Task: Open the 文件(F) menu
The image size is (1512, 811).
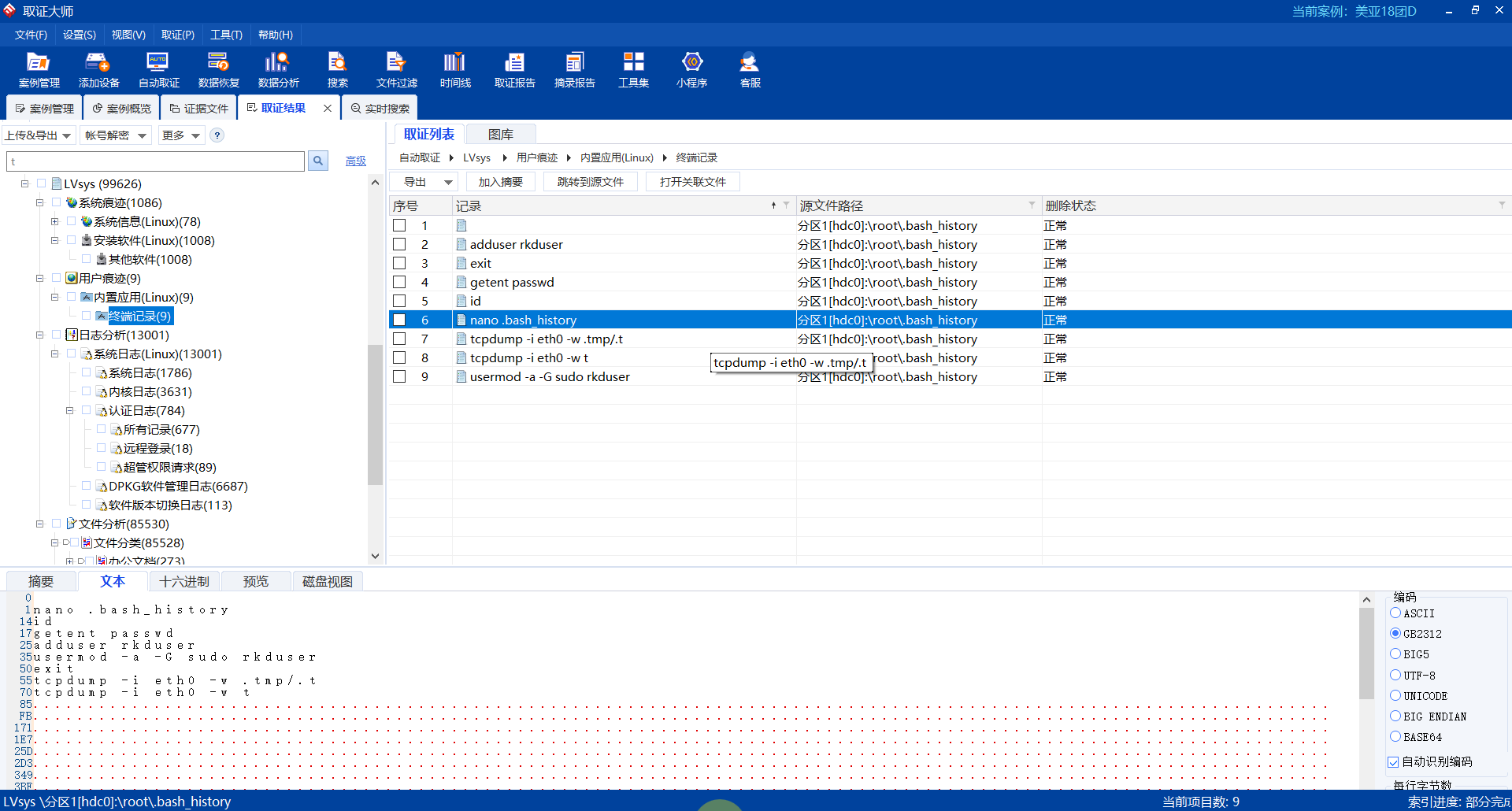Action: [31, 35]
